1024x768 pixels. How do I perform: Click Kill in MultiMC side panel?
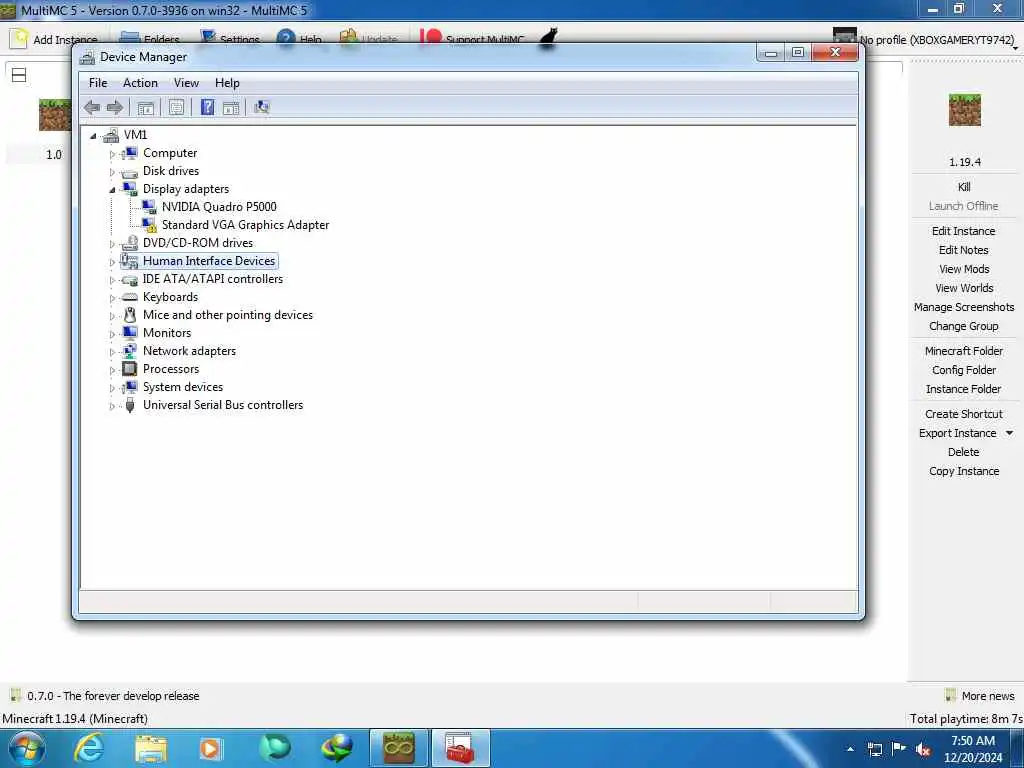[964, 187]
